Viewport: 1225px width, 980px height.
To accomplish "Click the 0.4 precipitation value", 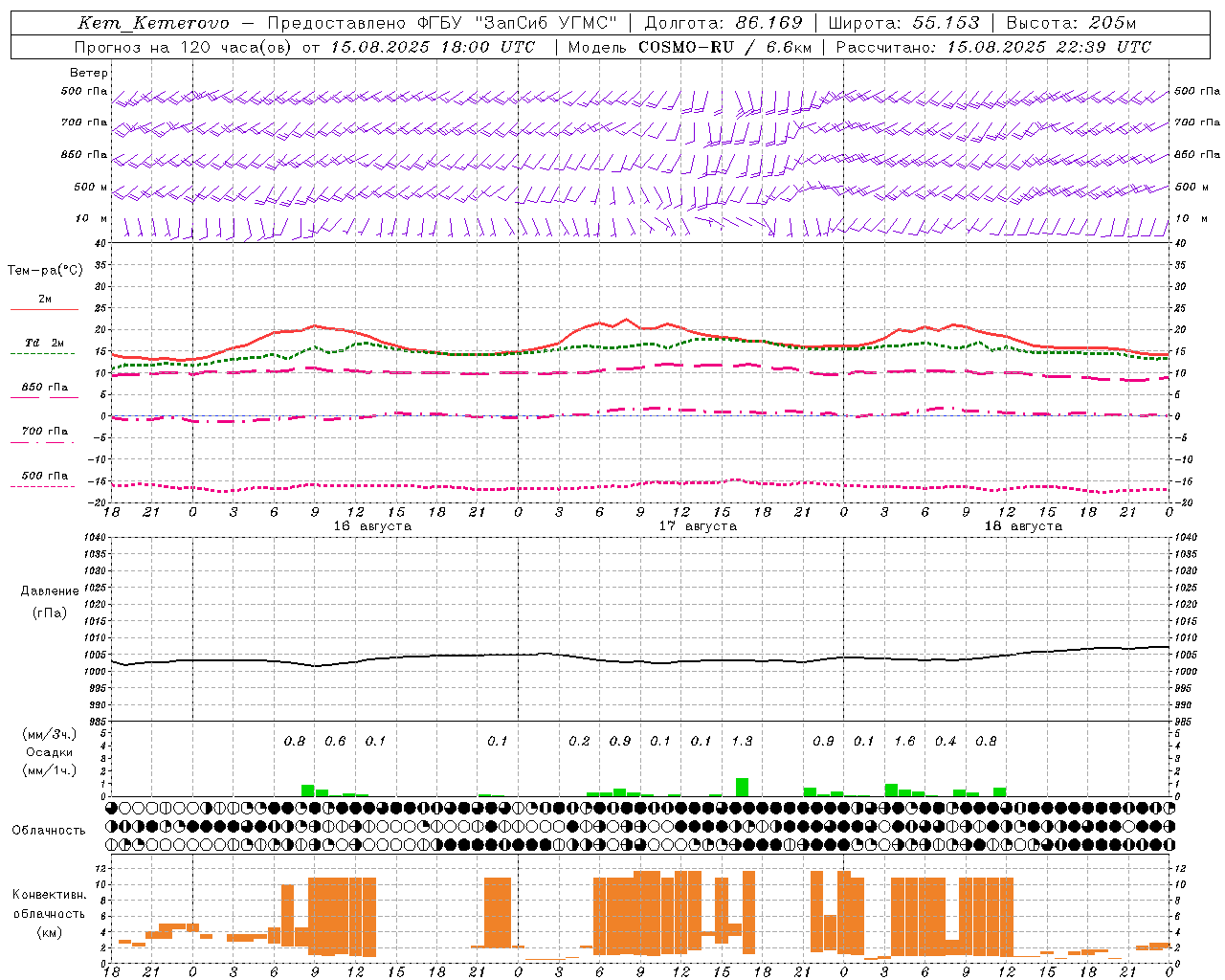I will click(x=946, y=741).
